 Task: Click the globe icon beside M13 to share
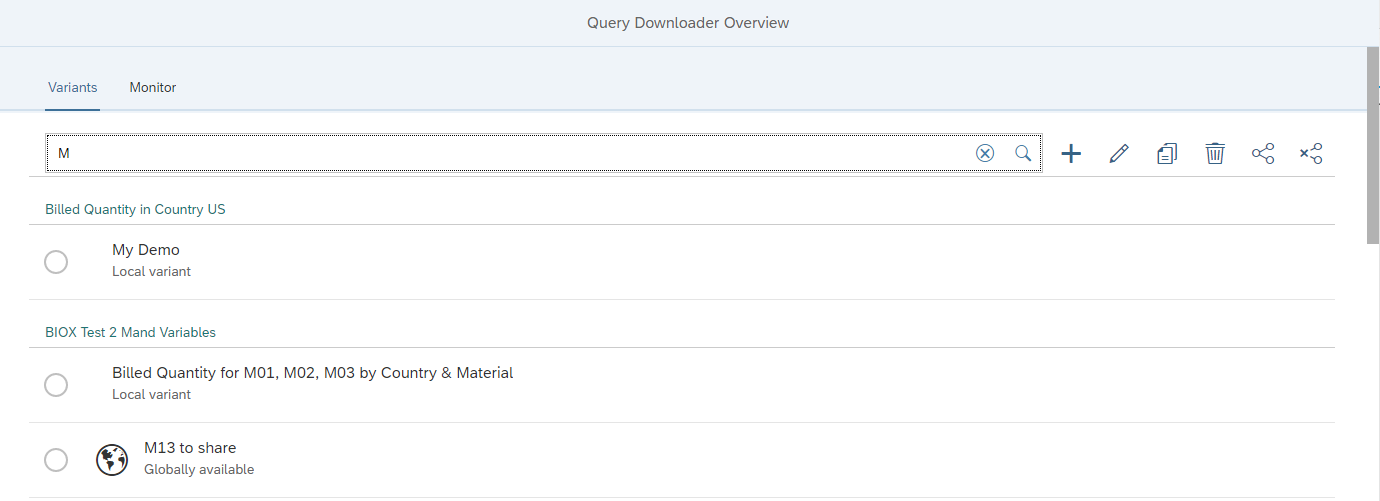click(x=112, y=459)
